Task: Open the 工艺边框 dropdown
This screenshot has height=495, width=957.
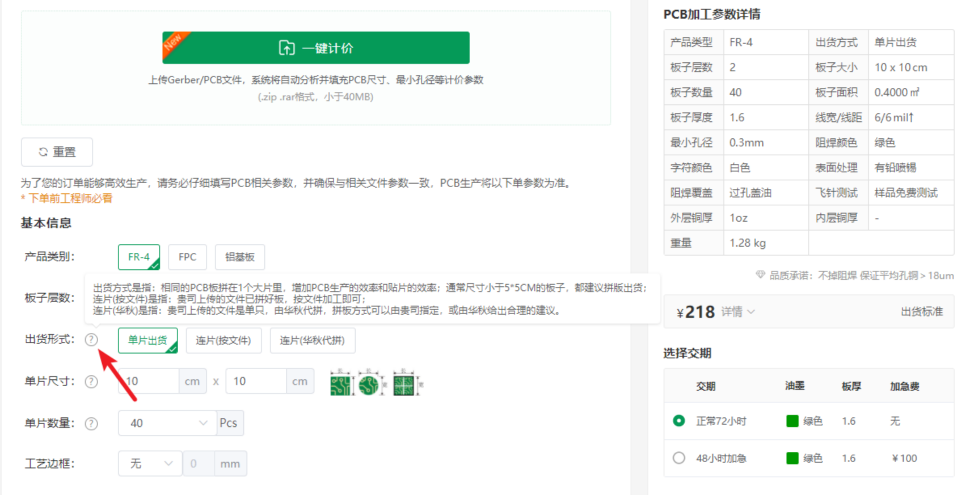Action: tap(150, 464)
